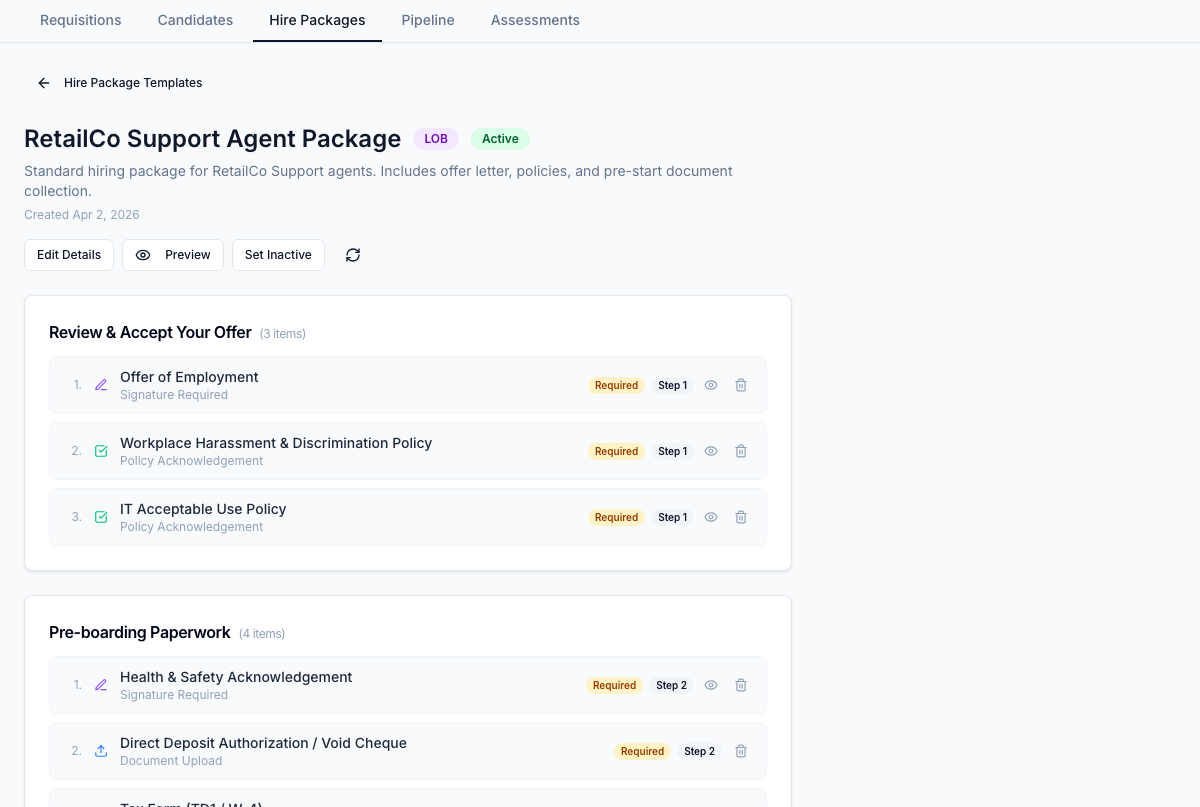Click Step 2 badge on Health & Safety
1200x807 pixels.
pos(671,685)
